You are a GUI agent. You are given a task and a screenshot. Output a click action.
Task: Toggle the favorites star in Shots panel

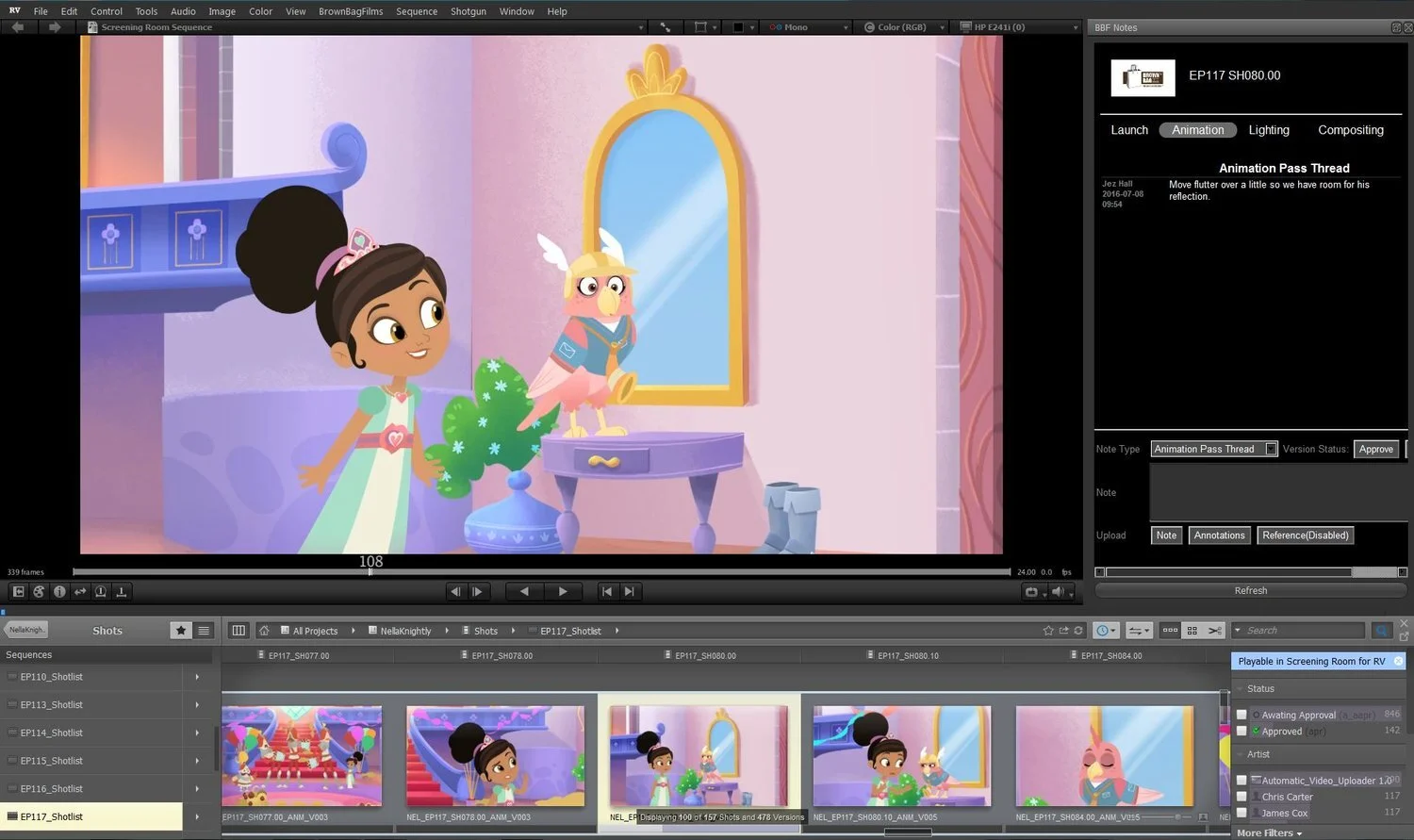pyautogui.click(x=181, y=631)
